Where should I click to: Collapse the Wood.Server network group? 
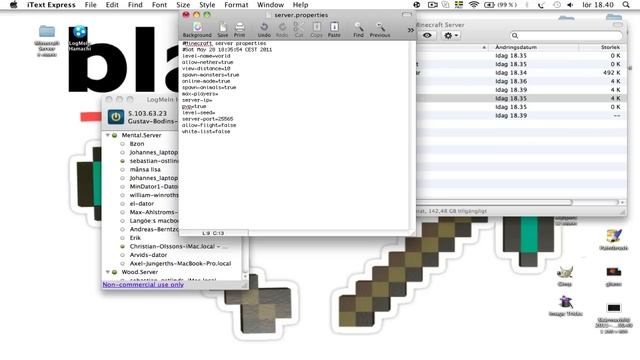coord(108,272)
